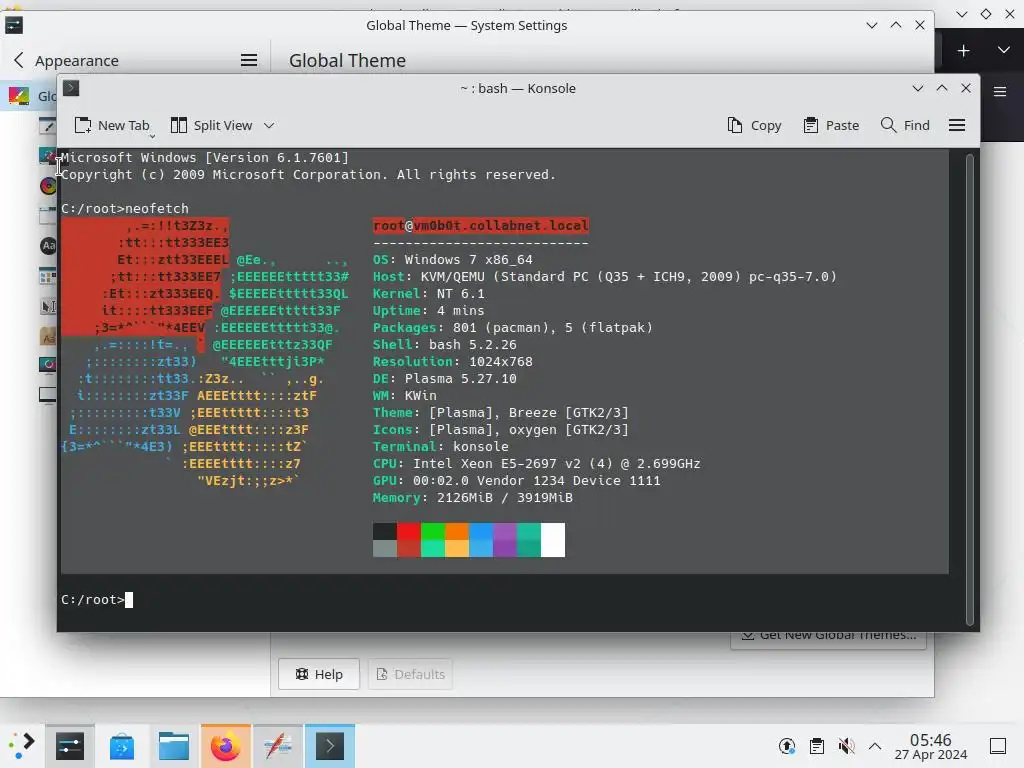Viewport: 1024px width, 768px height.
Task: Click the terminal prompt cursor at C:/root>
Action: [x=129, y=600]
